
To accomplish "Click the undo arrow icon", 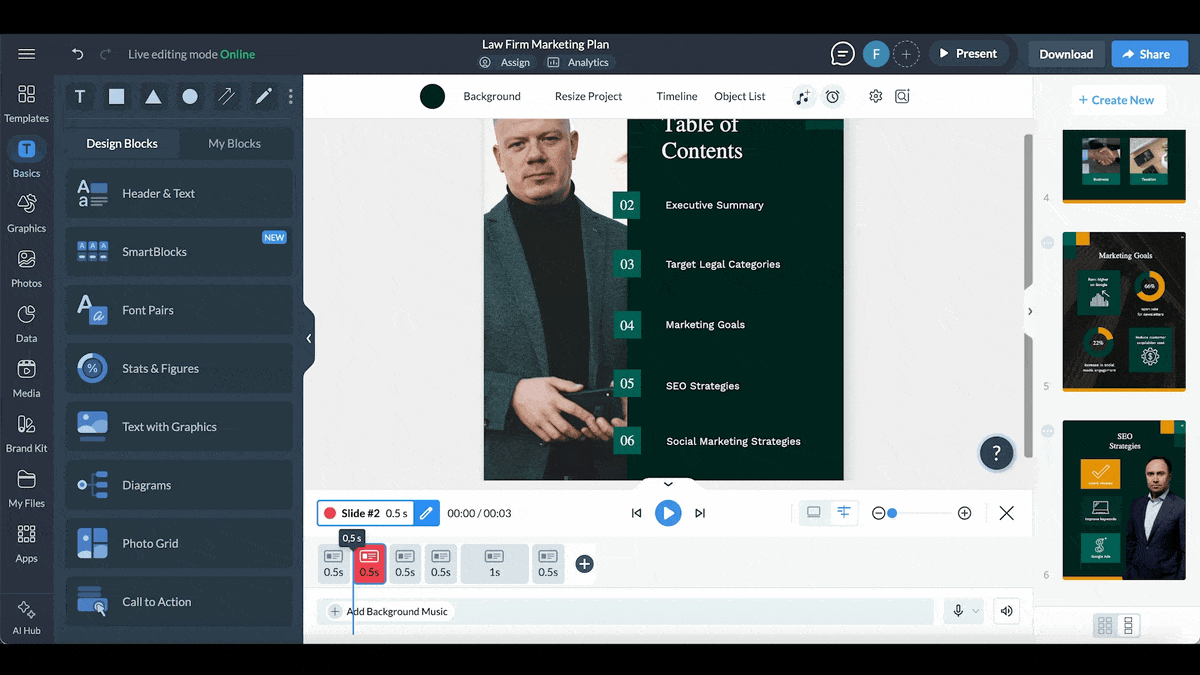I will coord(78,54).
